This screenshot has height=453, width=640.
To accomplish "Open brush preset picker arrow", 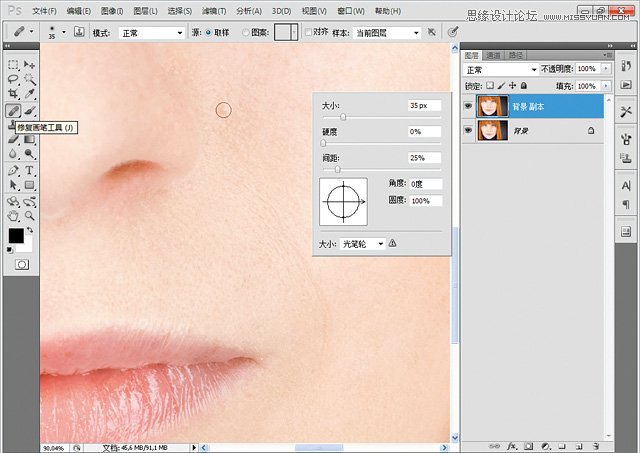I will [64, 32].
